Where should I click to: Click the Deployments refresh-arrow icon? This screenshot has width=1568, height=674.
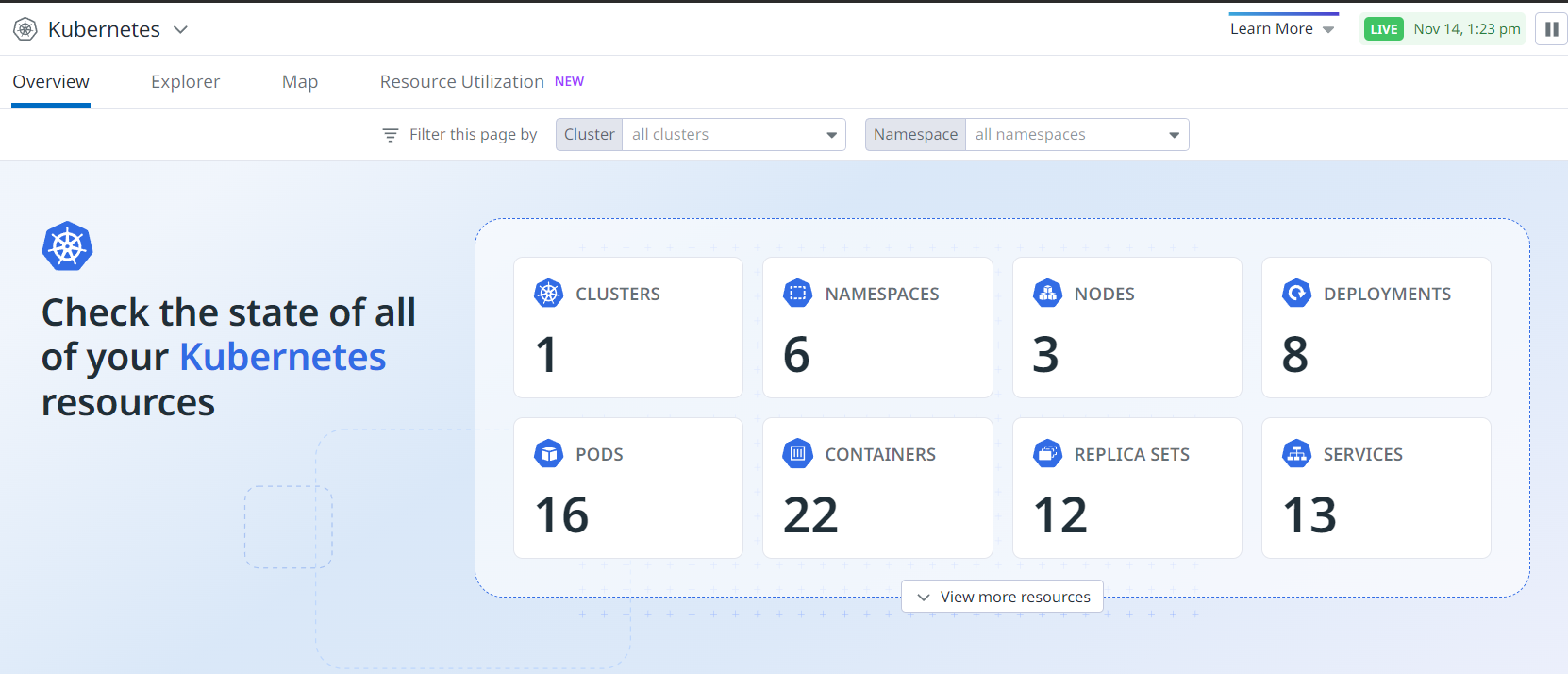[x=1296, y=294]
